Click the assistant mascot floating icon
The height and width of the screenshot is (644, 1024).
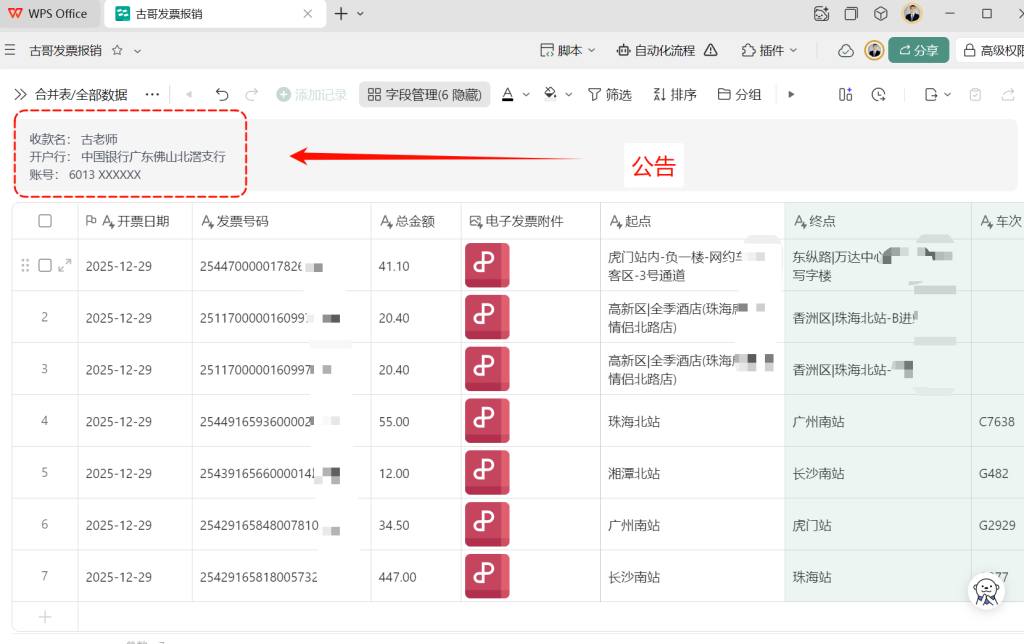click(x=986, y=590)
